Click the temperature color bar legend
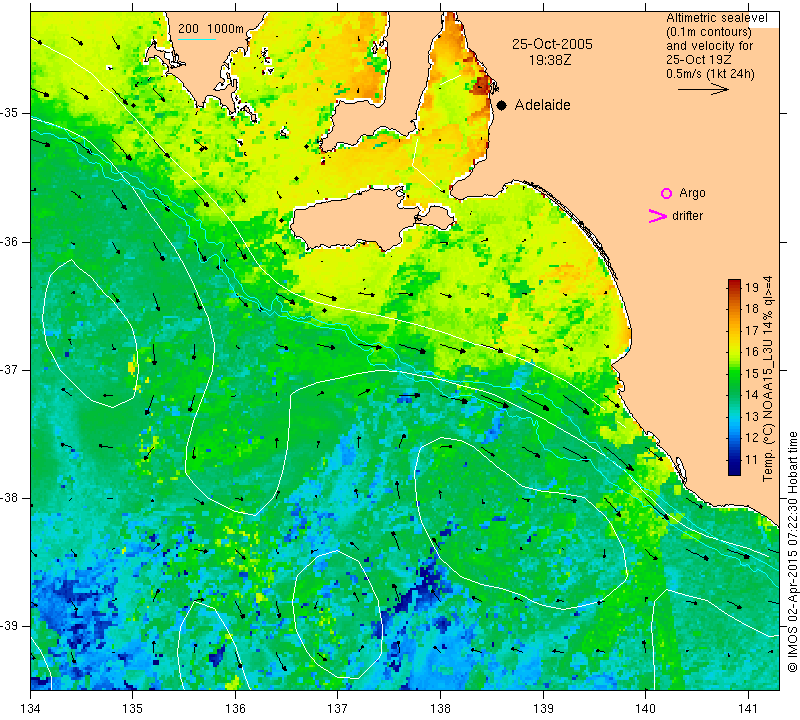The height and width of the screenshot is (720, 800). pos(734,377)
